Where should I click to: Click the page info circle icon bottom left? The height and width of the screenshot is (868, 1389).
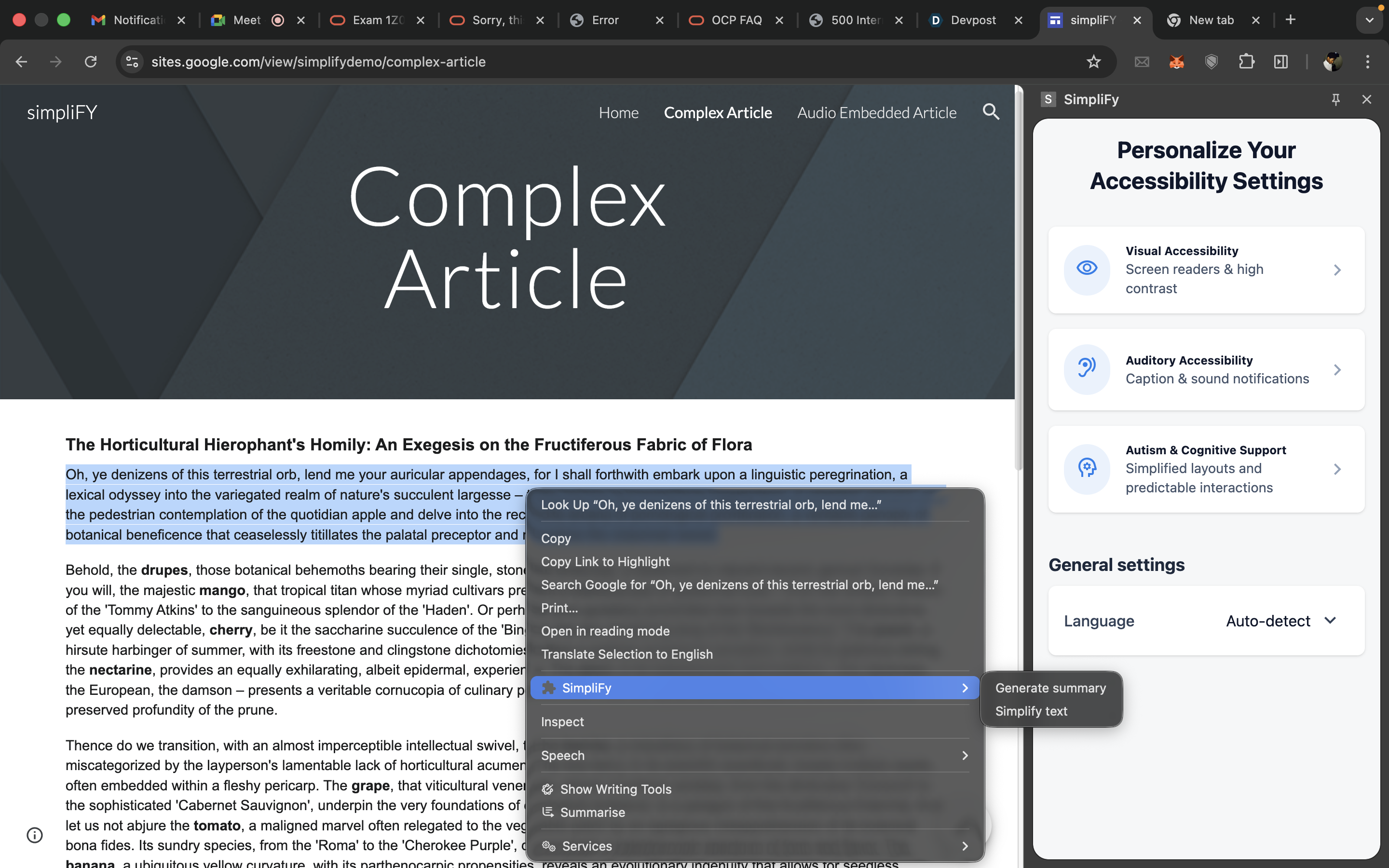34,835
